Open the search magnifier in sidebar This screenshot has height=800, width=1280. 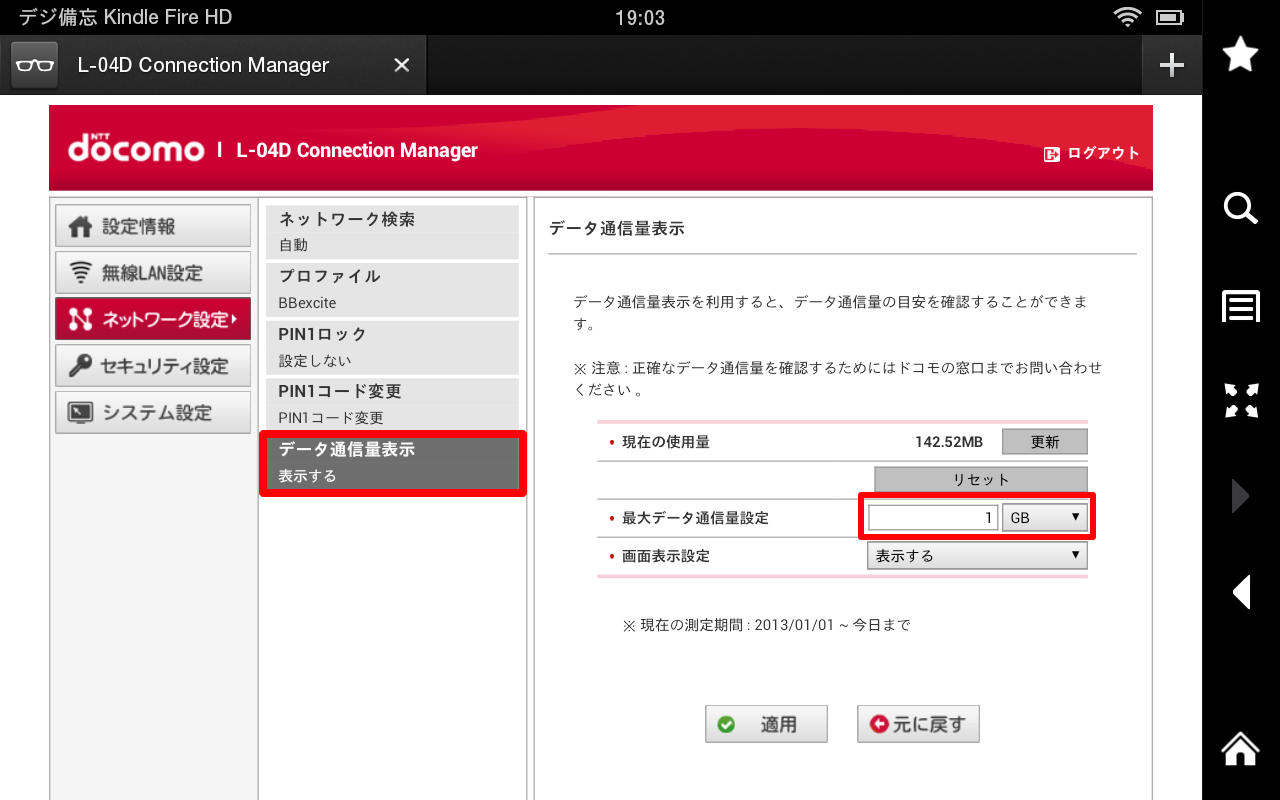pos(1241,208)
